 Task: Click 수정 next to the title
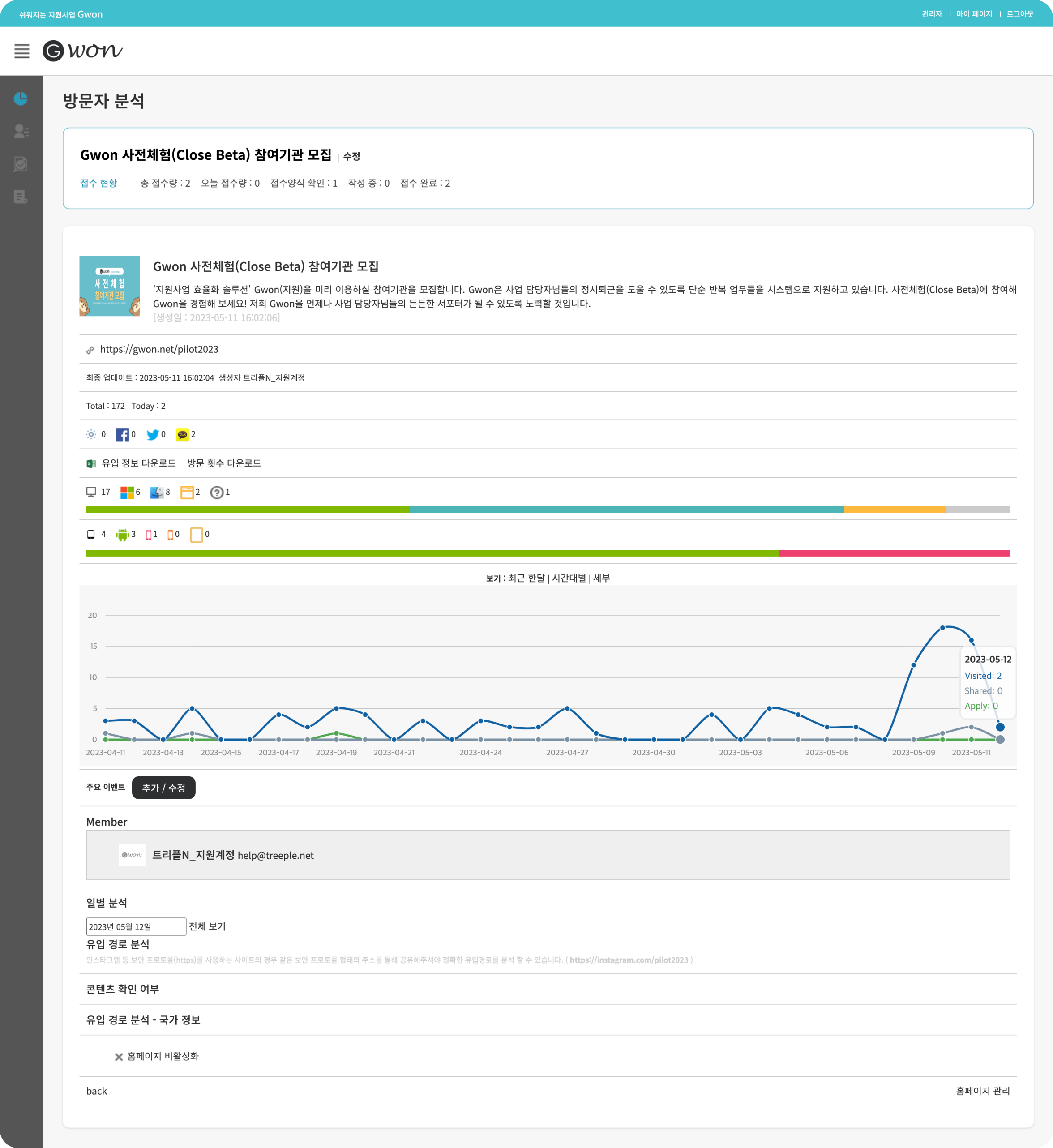(351, 156)
